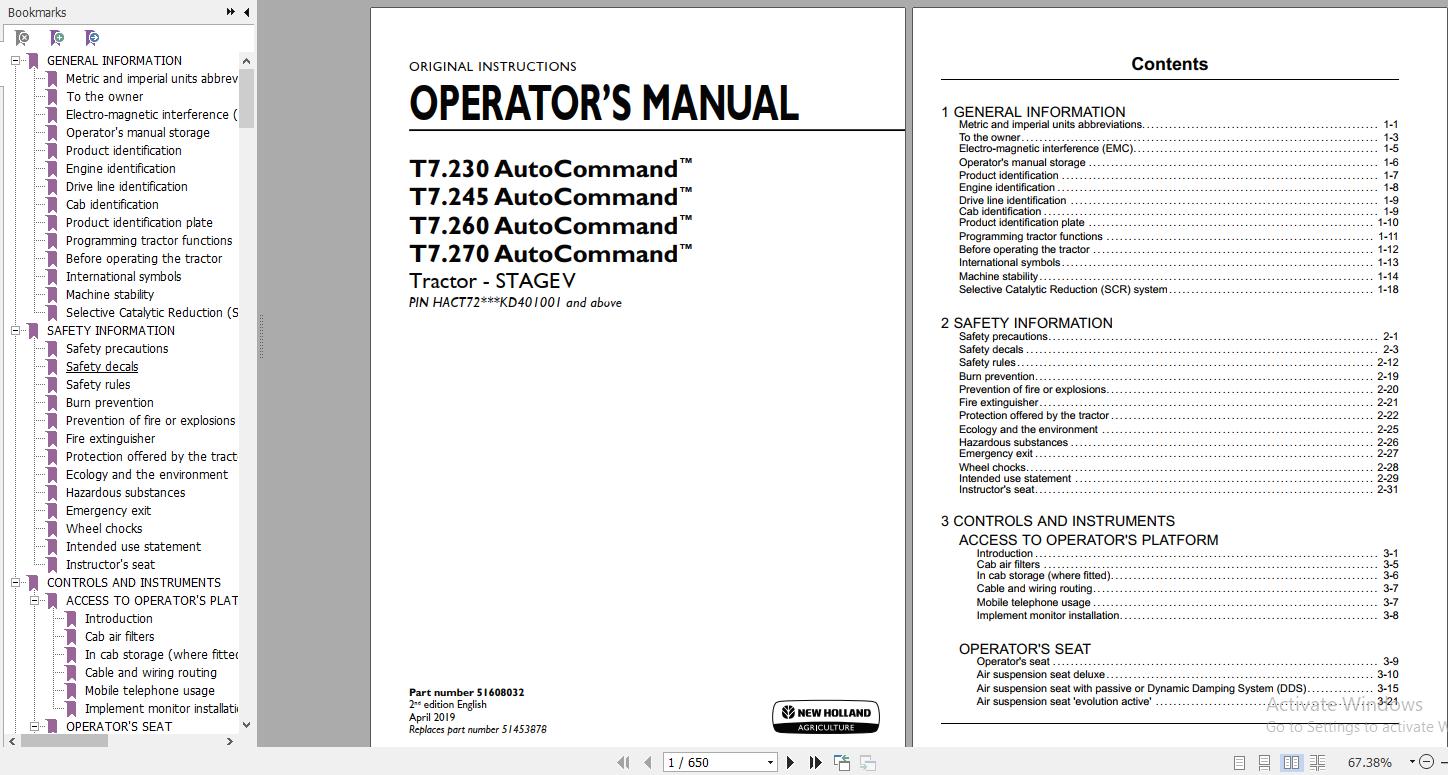
Task: Toggle the highlighted facing pages view
Action: pos(1291,762)
